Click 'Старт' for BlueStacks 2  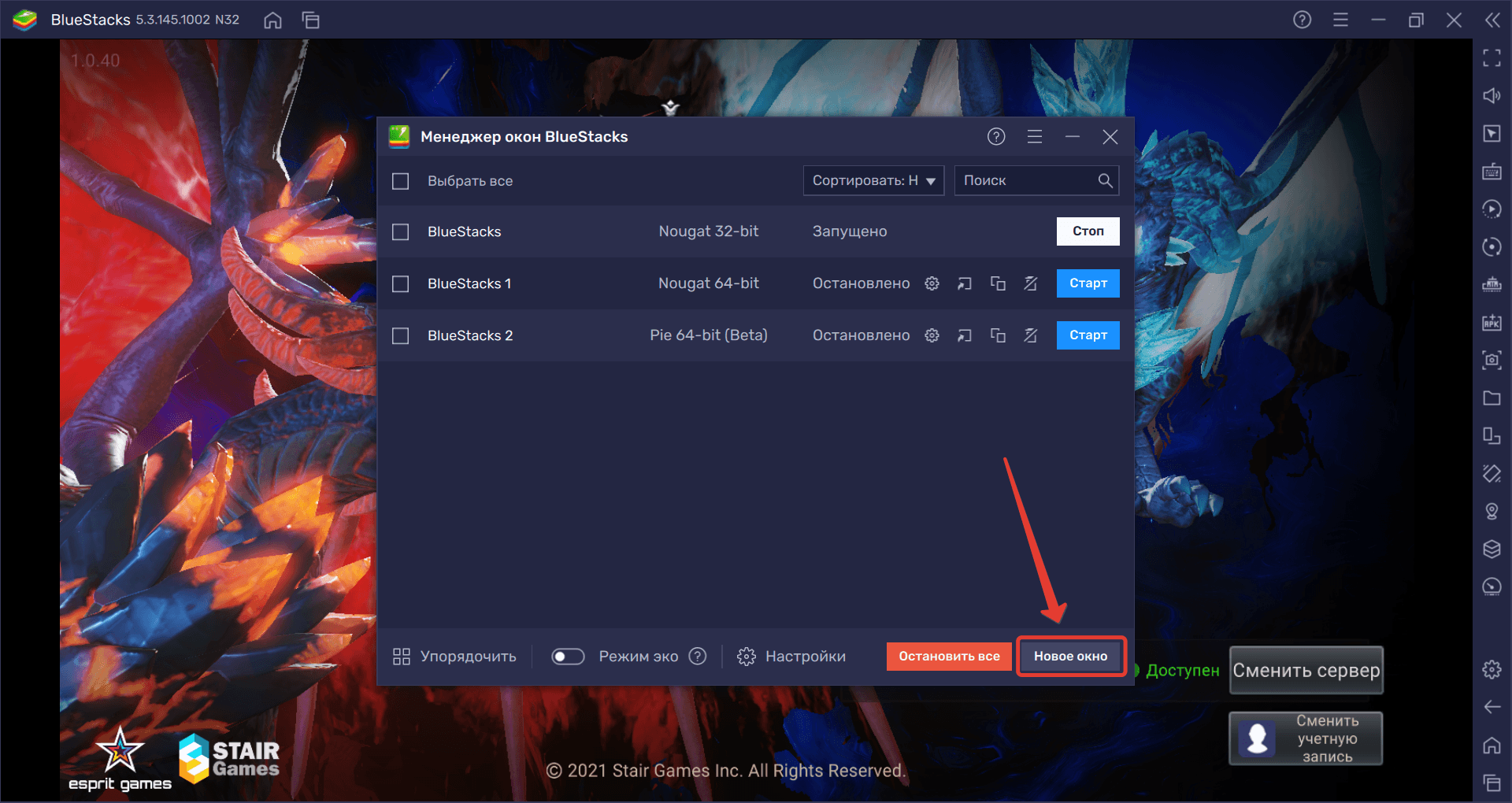point(1088,335)
